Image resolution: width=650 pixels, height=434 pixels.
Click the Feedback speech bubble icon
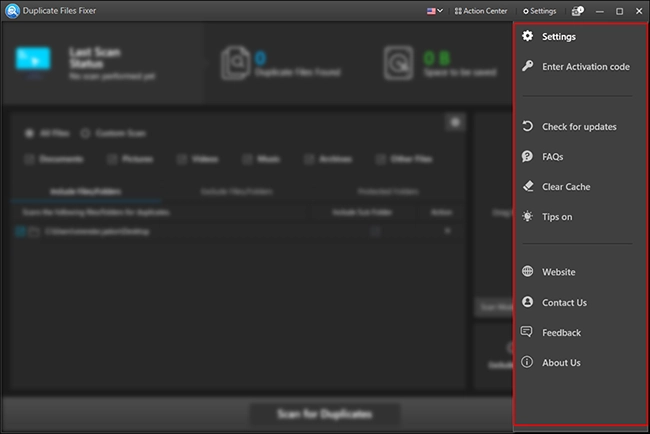click(527, 332)
